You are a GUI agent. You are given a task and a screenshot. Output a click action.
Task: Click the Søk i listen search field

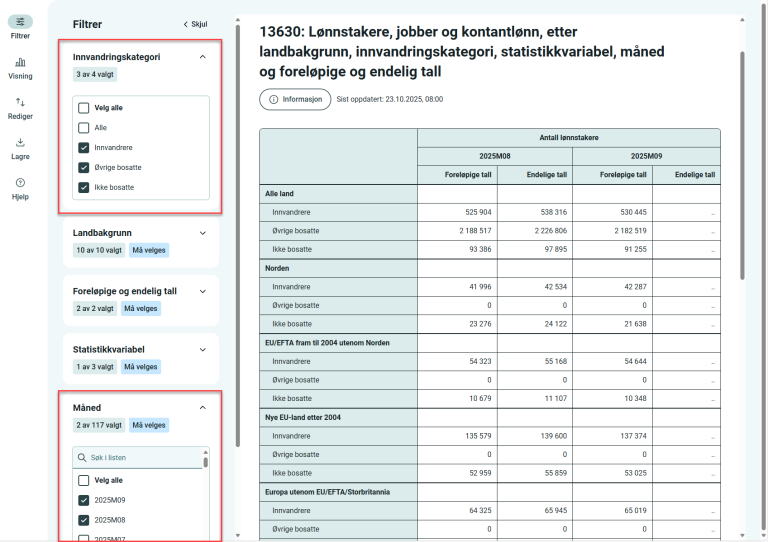[140, 458]
